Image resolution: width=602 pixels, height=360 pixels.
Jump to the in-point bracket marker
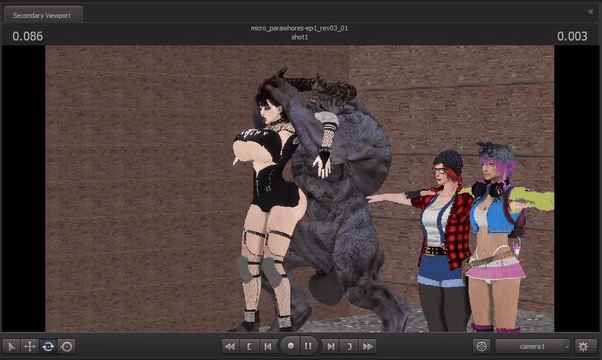tap(249, 347)
